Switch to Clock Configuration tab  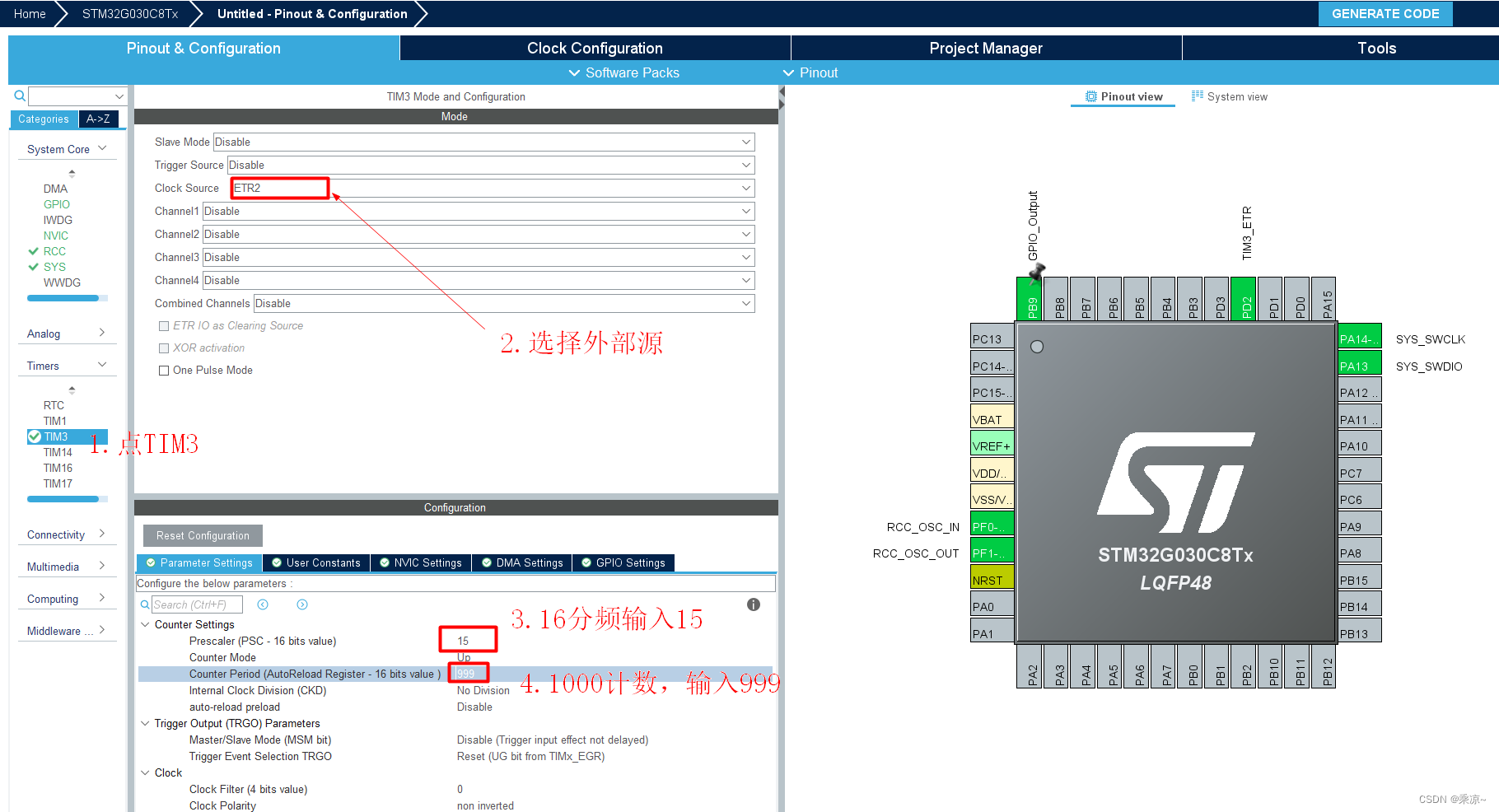(x=595, y=48)
